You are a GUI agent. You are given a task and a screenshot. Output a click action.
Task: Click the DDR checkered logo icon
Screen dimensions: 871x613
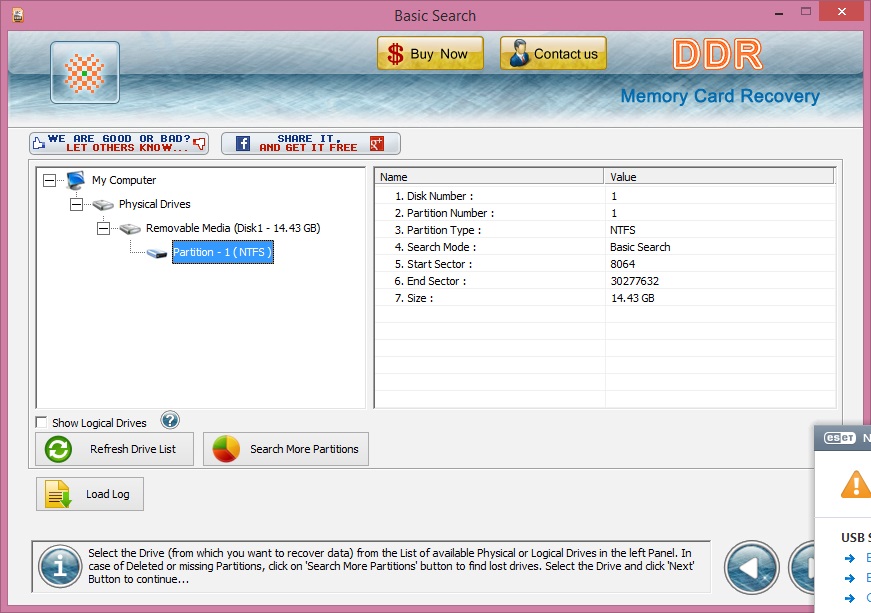click(85, 73)
